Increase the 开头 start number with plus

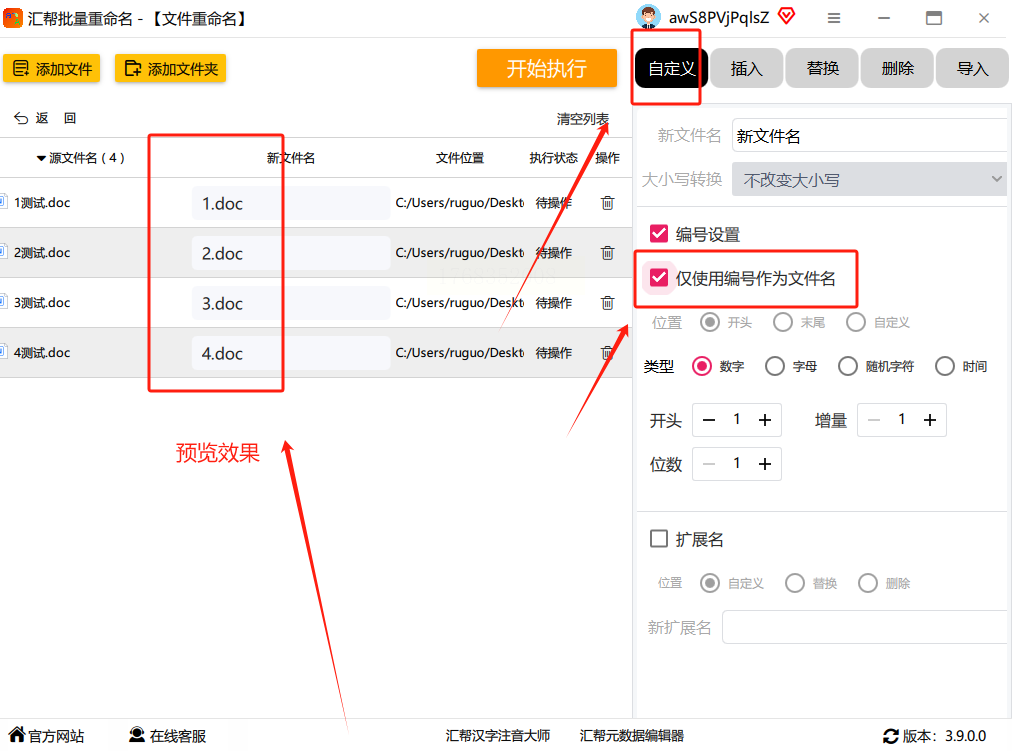pyautogui.click(x=765, y=420)
